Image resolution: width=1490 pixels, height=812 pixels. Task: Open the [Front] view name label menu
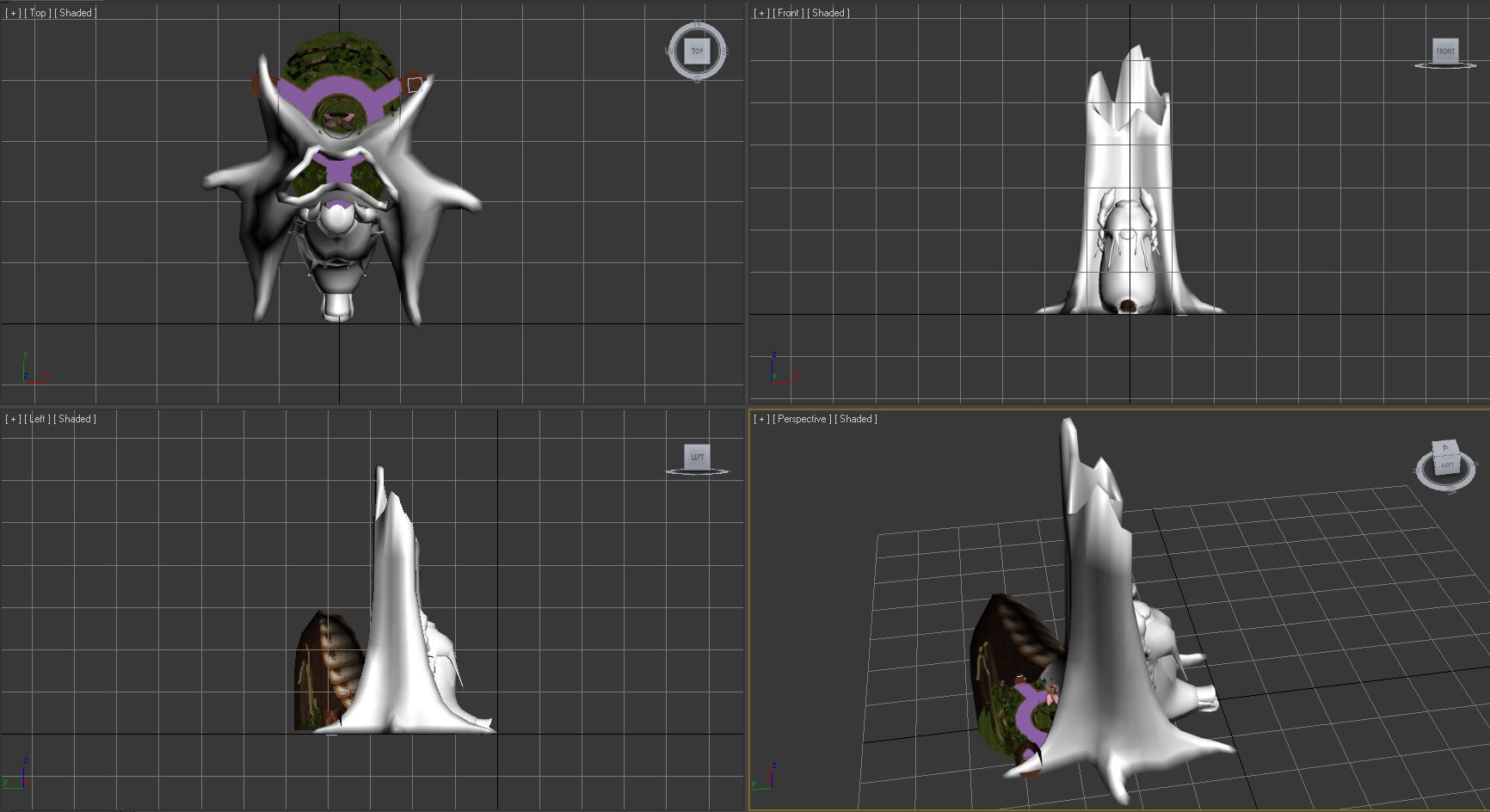point(788,13)
